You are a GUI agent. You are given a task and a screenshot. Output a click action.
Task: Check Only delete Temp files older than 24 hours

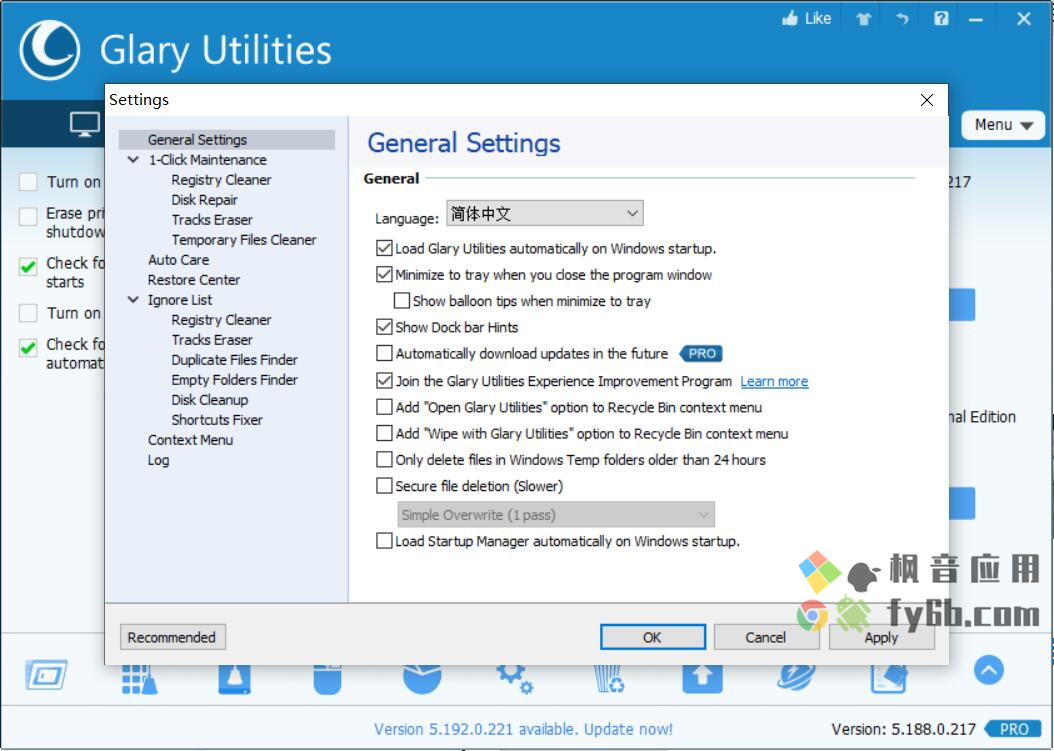(384, 460)
